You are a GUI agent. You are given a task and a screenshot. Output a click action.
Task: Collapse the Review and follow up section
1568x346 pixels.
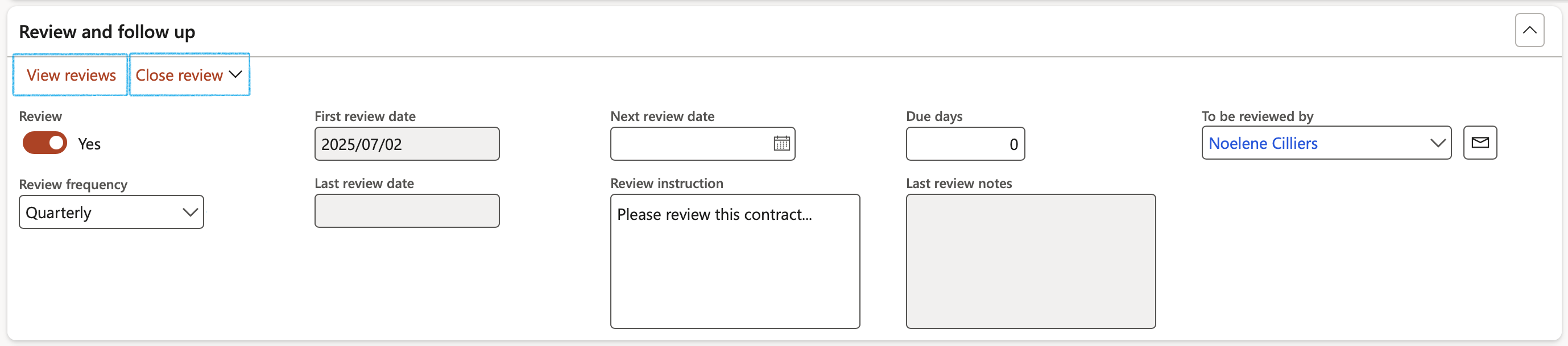point(1529,31)
